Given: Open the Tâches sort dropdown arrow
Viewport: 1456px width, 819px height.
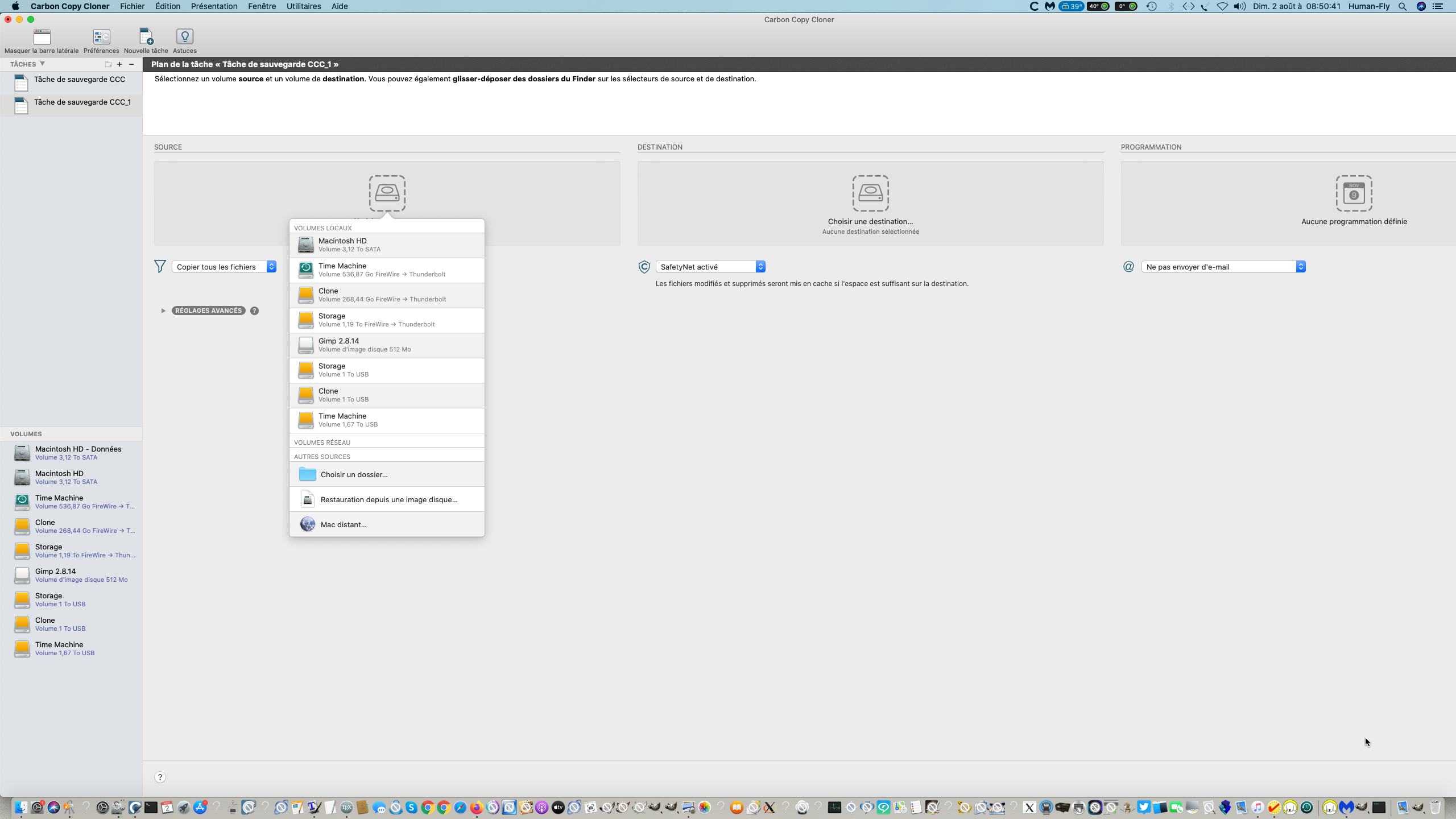Looking at the screenshot, I should coord(42,64).
